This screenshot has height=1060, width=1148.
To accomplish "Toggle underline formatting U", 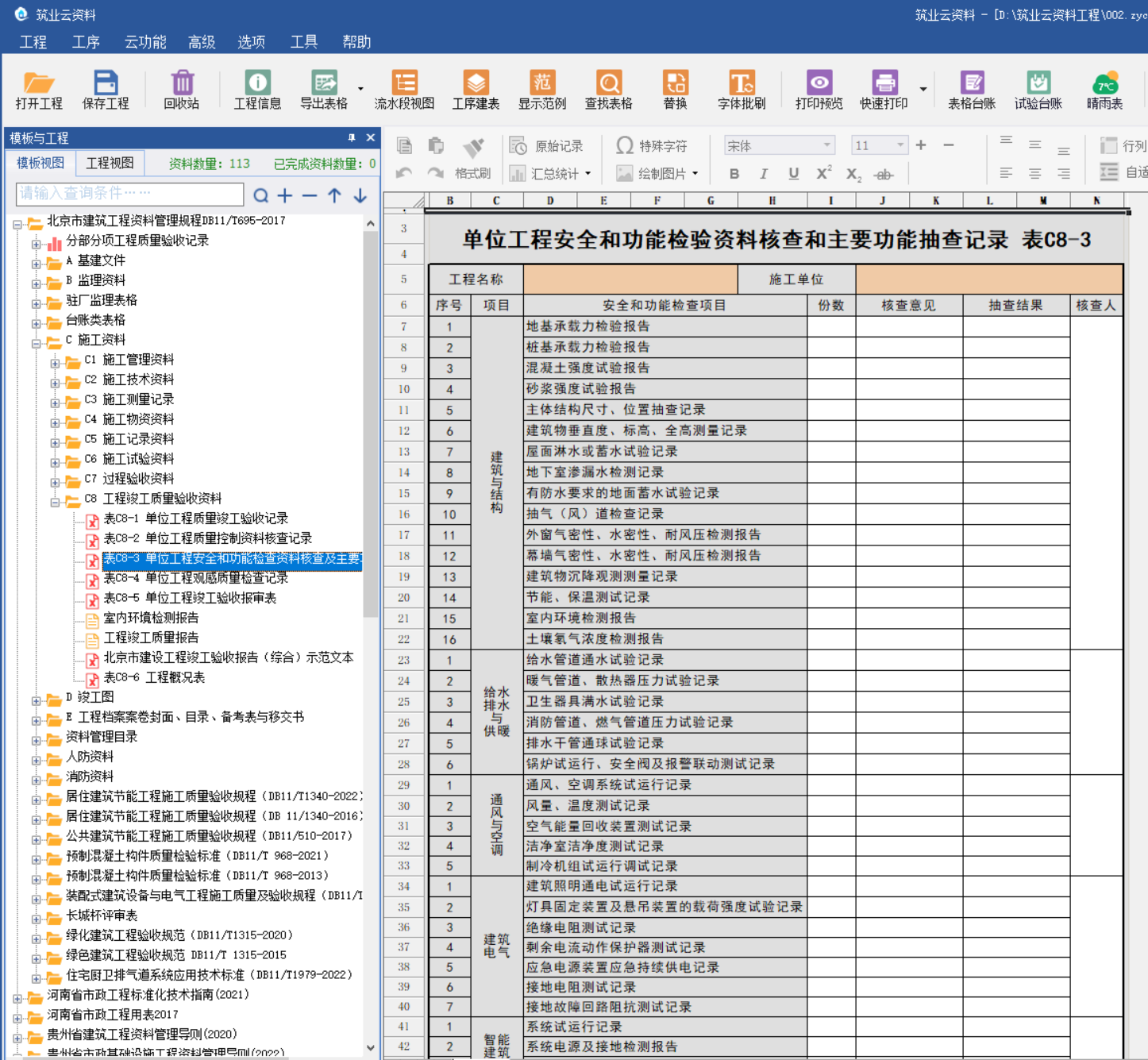I will click(794, 174).
